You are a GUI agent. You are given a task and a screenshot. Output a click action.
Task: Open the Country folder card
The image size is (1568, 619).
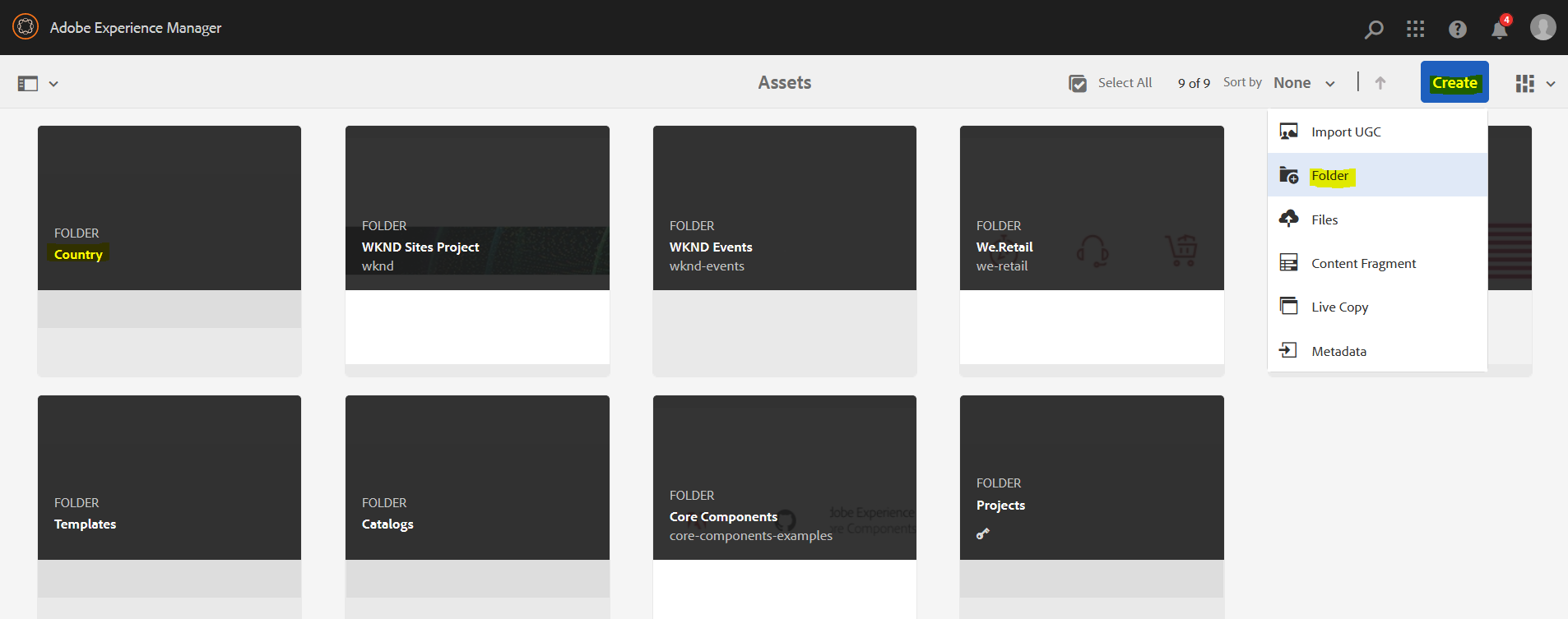click(x=169, y=251)
